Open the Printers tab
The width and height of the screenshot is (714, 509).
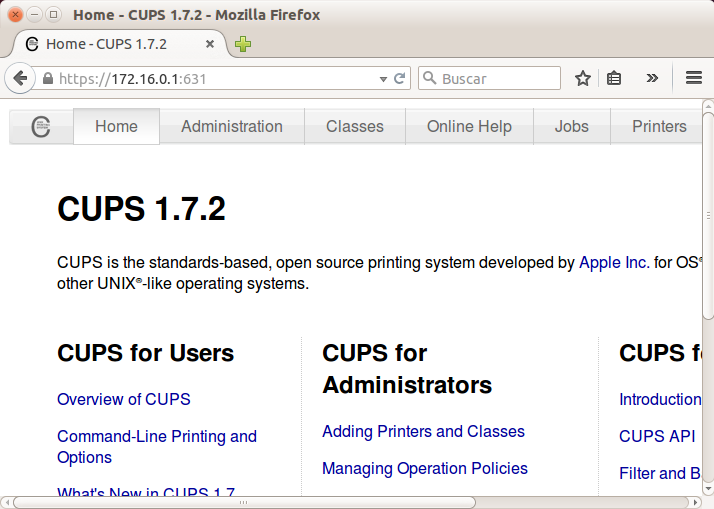[x=659, y=127]
